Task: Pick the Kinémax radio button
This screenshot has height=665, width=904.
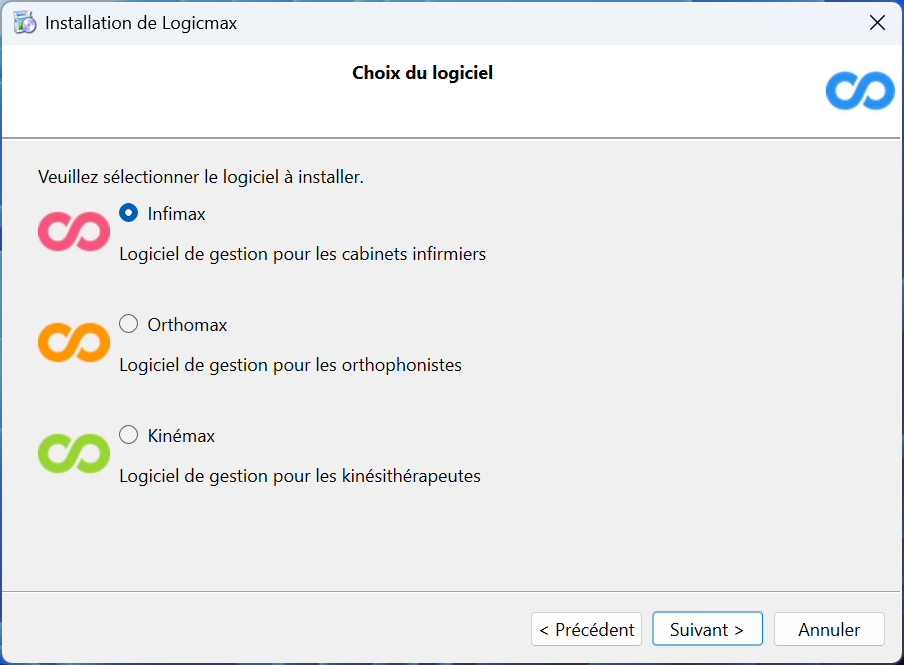Action: [x=128, y=435]
